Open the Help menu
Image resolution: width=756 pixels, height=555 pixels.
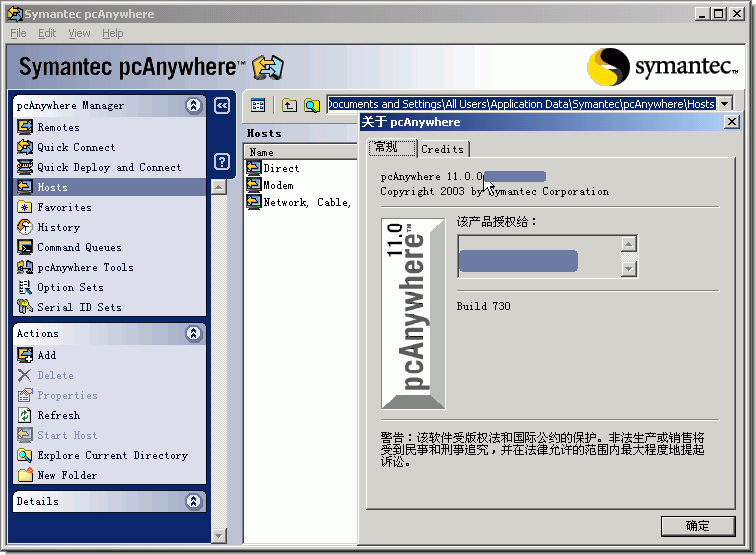click(113, 33)
